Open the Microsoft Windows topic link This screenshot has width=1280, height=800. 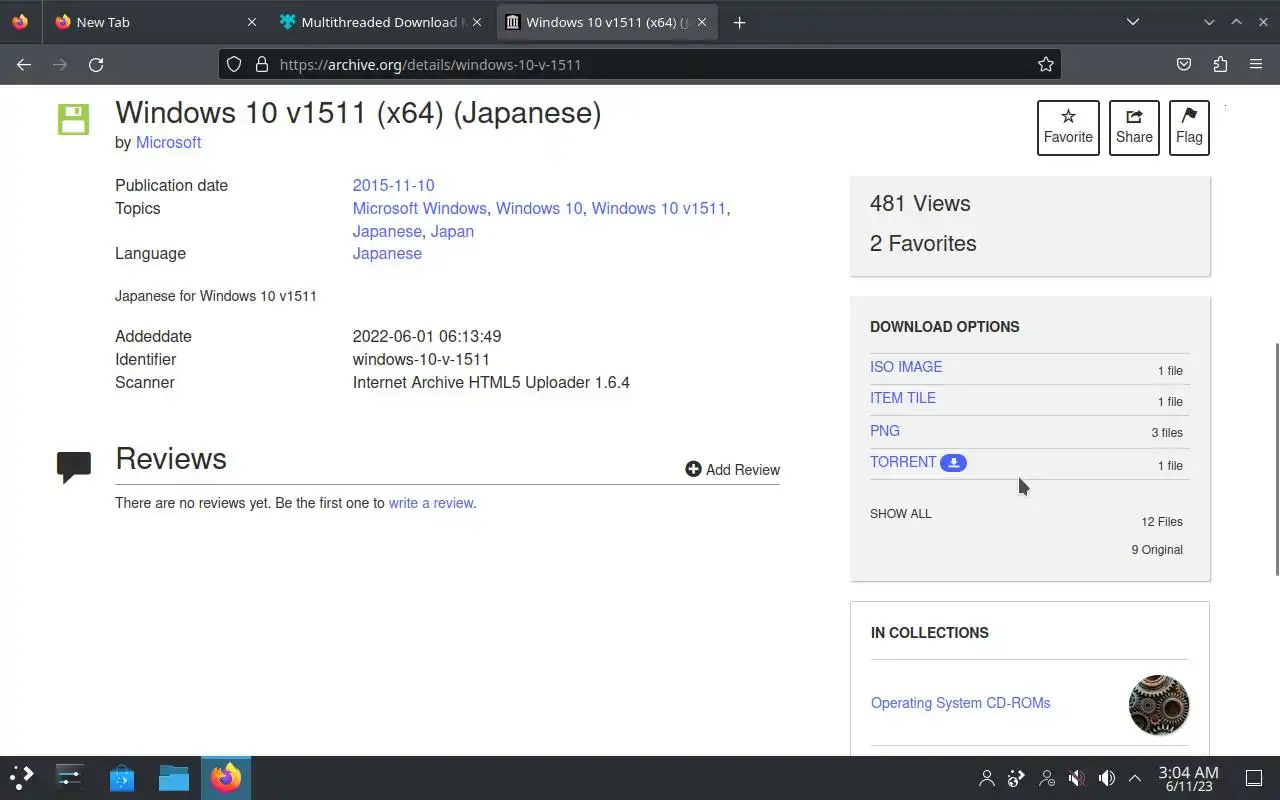[x=419, y=208]
